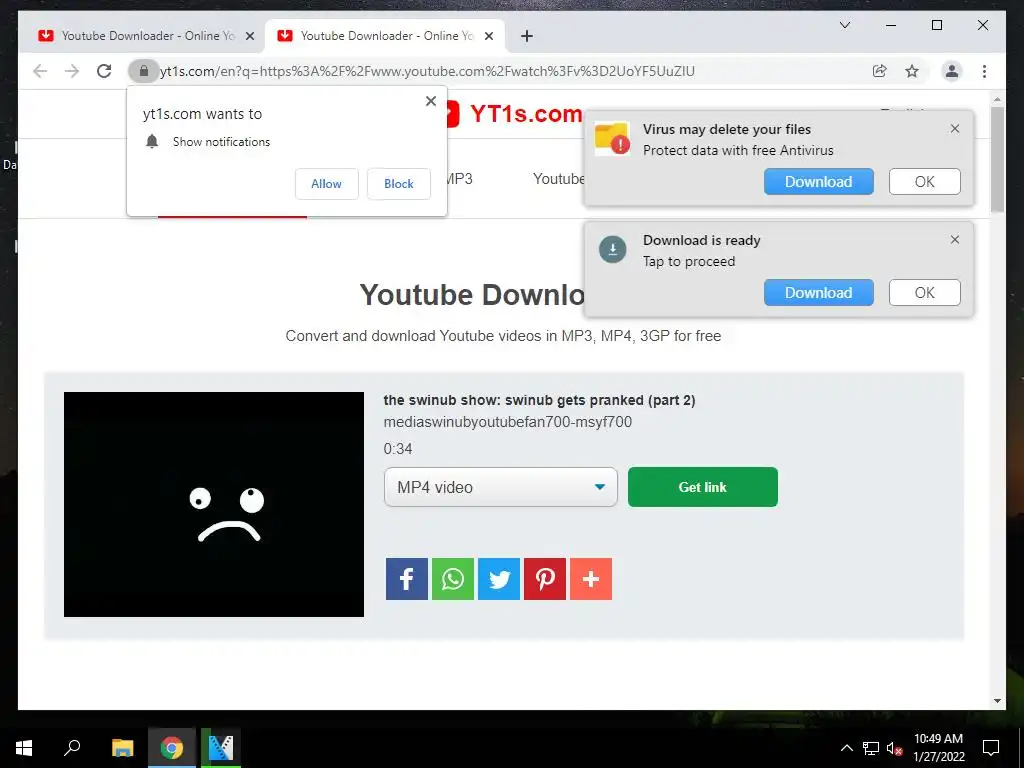This screenshot has width=1024, height=768.
Task: Open a new browser tab
Action: point(527,36)
